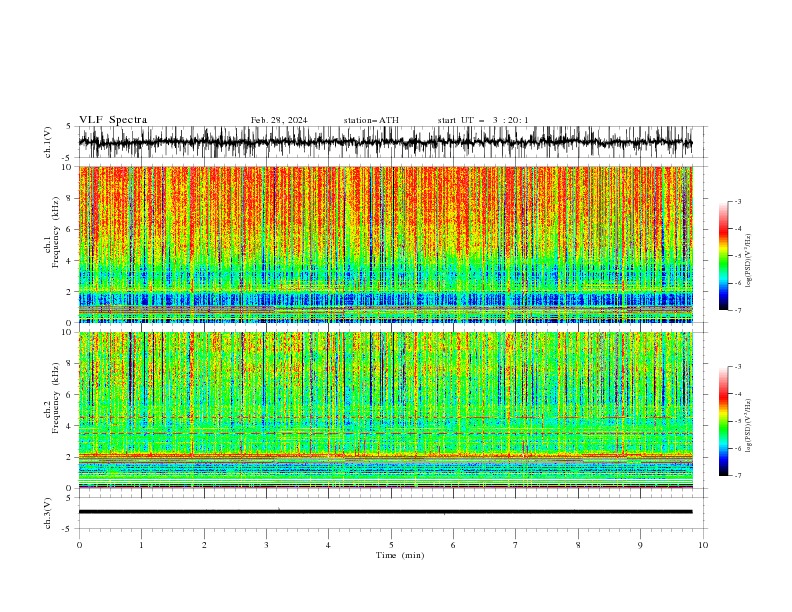Click the "Time (min)" axis label

pyautogui.click(x=400, y=555)
